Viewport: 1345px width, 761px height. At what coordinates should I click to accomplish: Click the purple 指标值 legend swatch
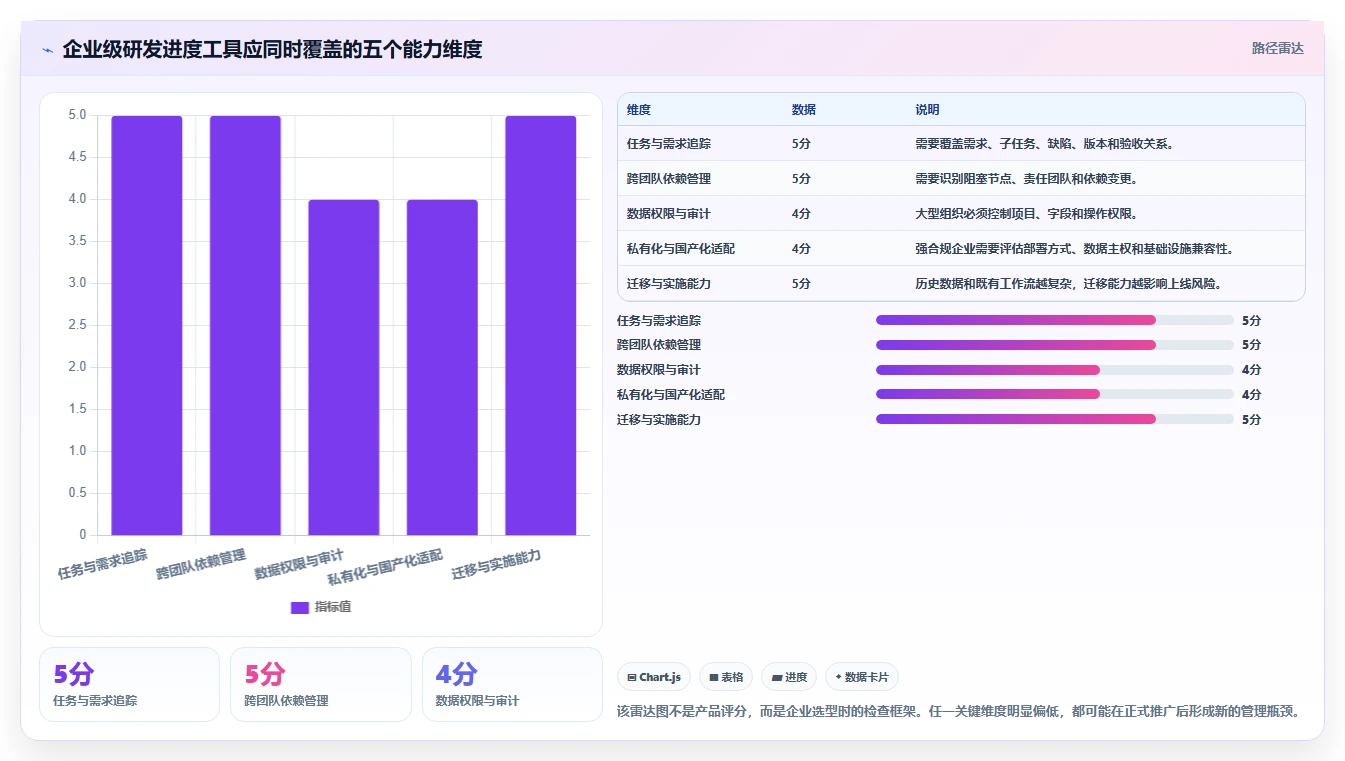tap(299, 608)
